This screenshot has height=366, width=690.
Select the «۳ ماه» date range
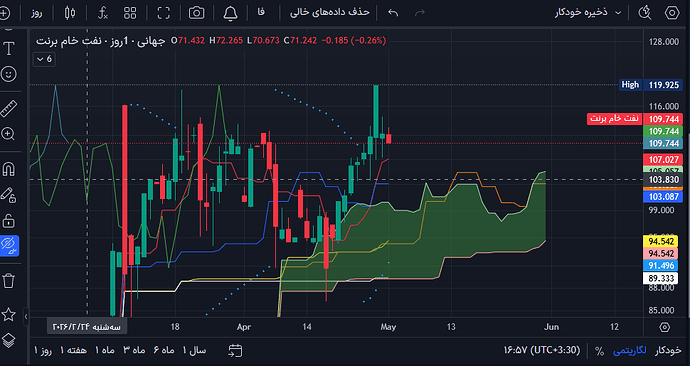pos(134,350)
